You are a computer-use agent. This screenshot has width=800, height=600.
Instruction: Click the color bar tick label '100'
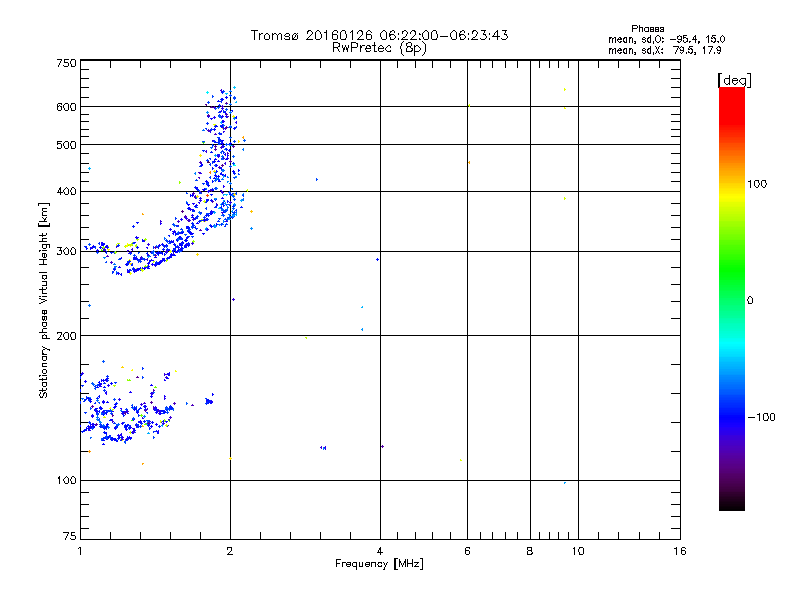tap(757, 184)
